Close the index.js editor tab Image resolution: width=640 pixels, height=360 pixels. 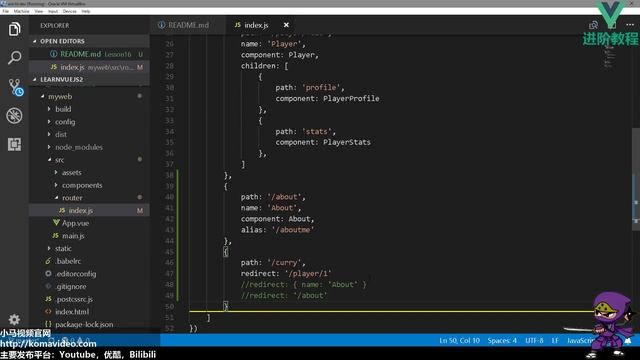pos(286,25)
